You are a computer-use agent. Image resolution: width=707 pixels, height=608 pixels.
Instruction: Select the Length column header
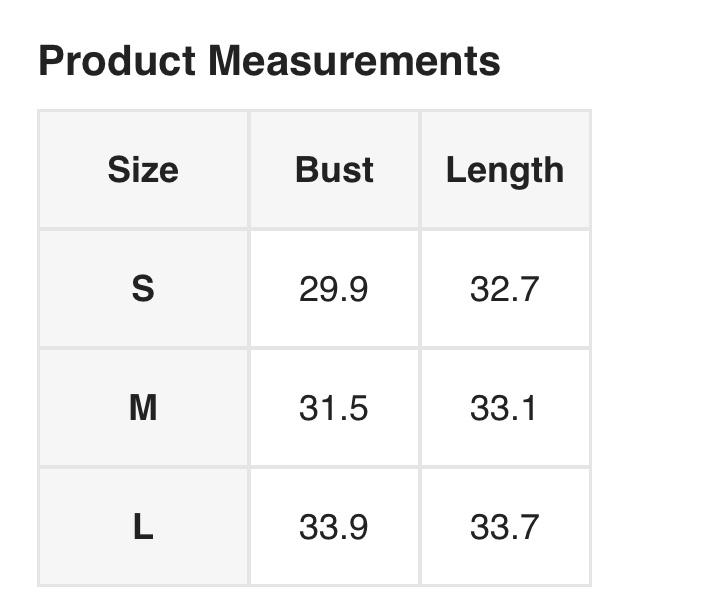pos(504,170)
